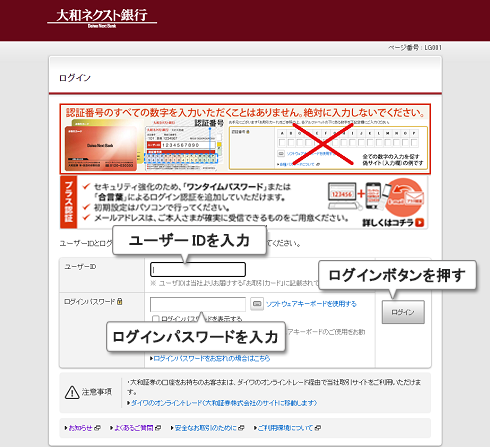
Task: Click the external link icon after ご利用環境について
Action: tap(318, 428)
